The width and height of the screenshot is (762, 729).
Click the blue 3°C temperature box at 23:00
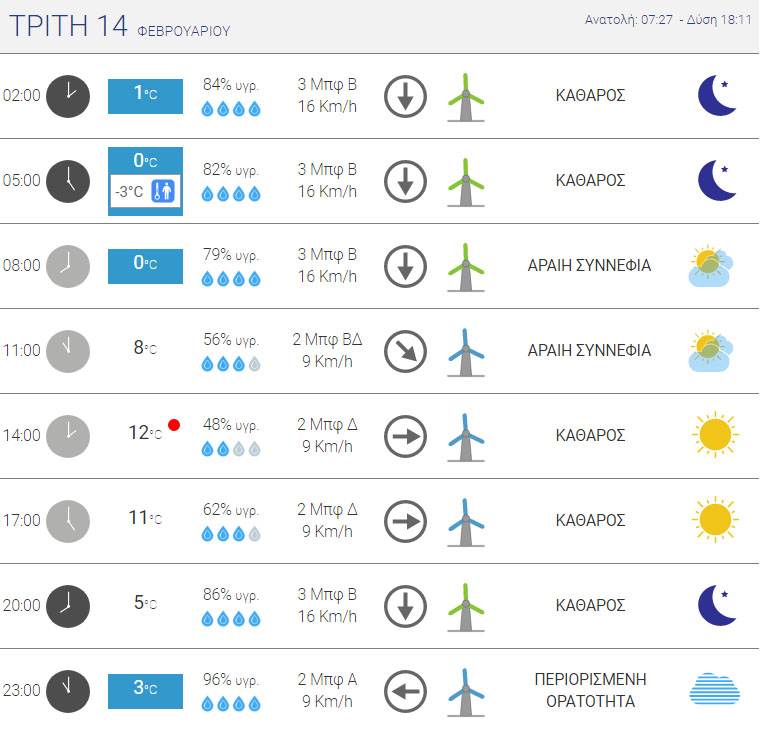[x=145, y=690]
